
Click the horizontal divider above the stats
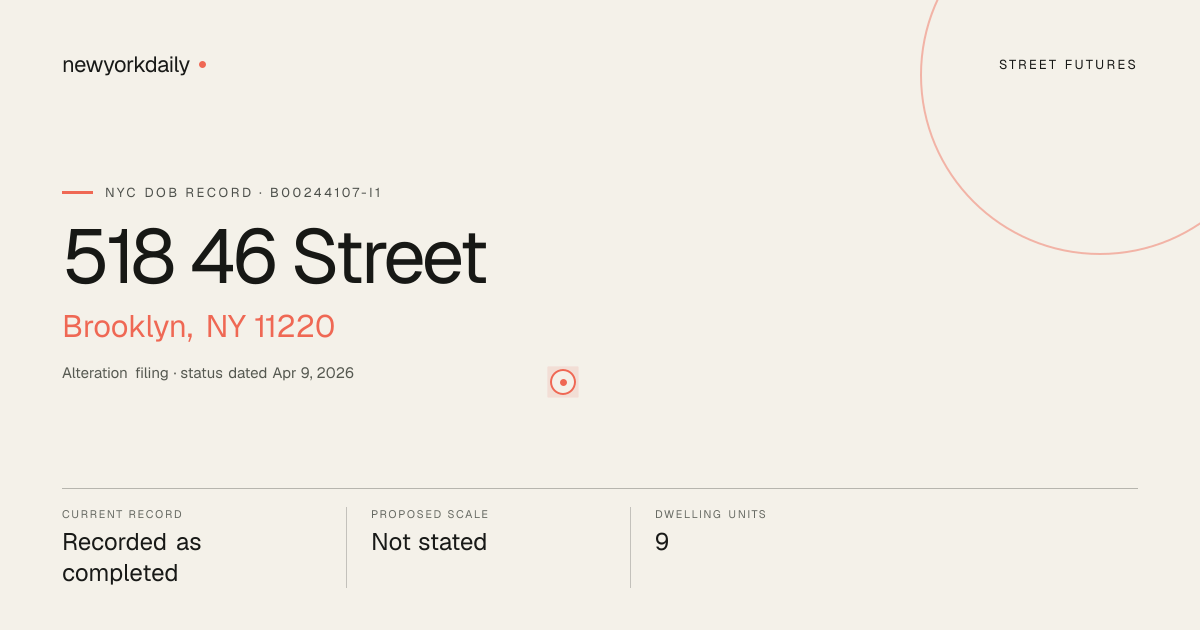pos(600,488)
